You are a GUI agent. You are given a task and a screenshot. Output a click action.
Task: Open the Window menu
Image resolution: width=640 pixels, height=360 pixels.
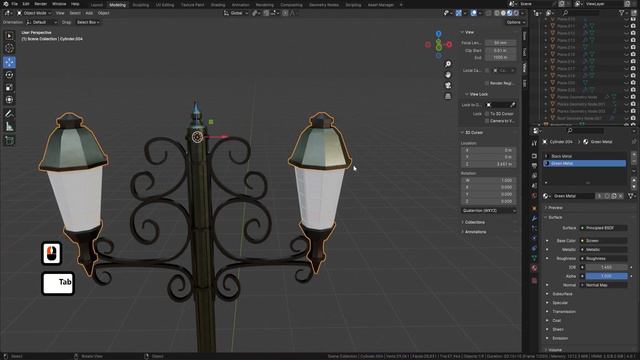click(x=59, y=4)
